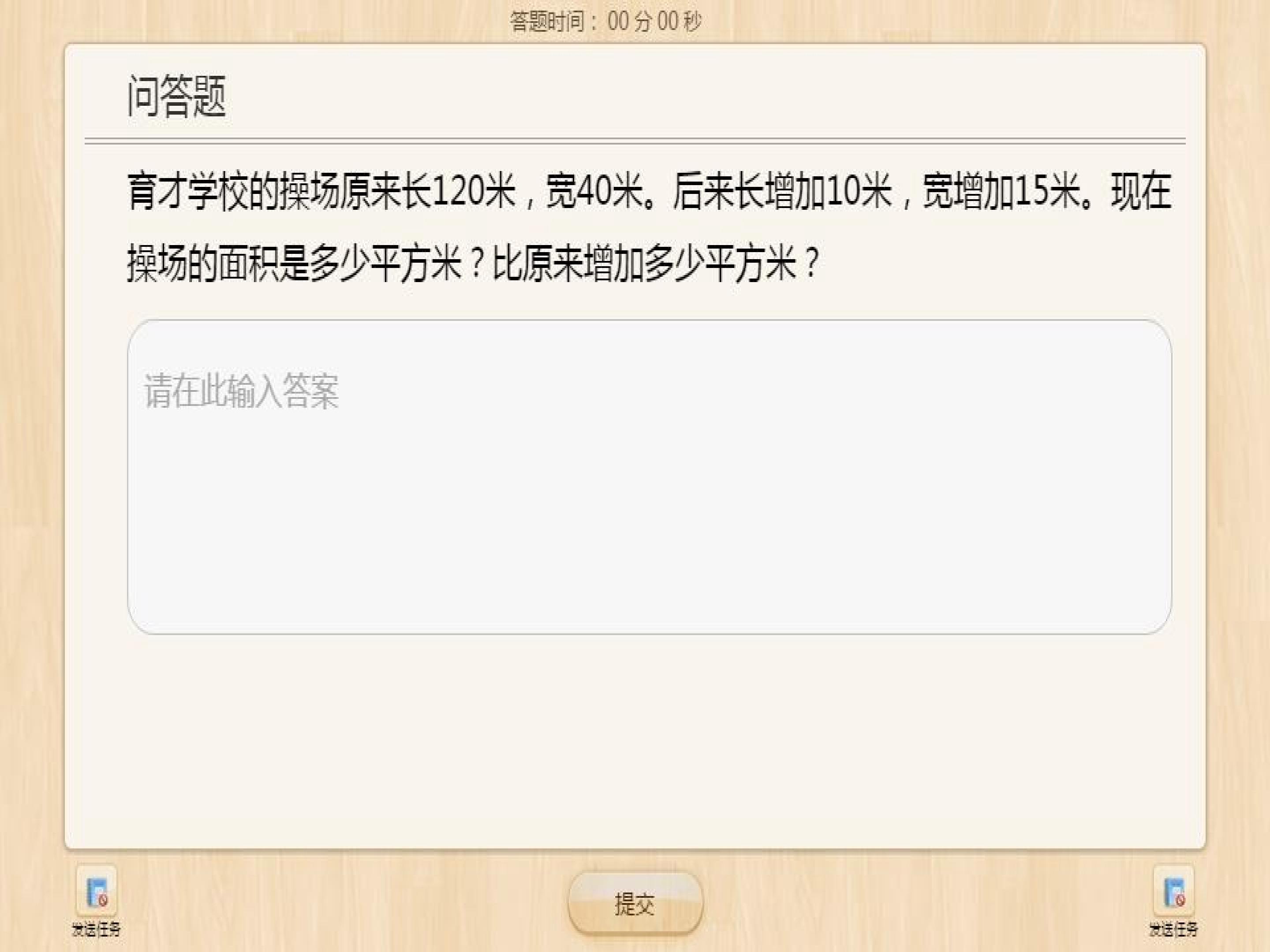Click the first line of the question text
This screenshot has height=952, width=1270.
pos(649,191)
